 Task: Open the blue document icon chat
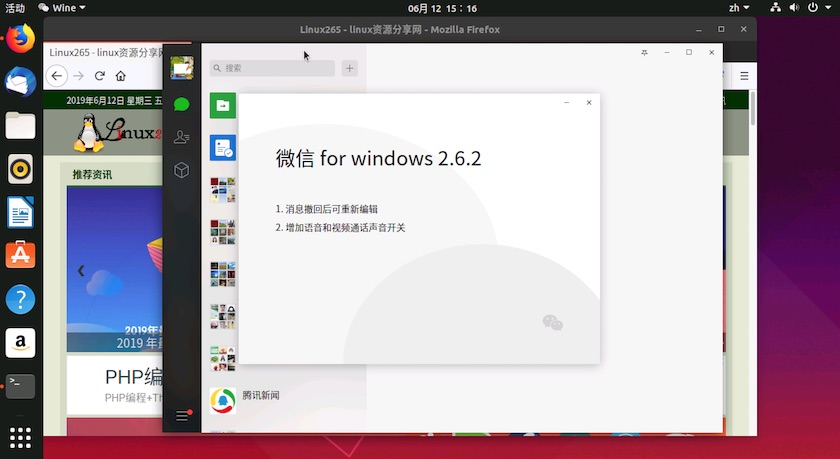[223, 148]
